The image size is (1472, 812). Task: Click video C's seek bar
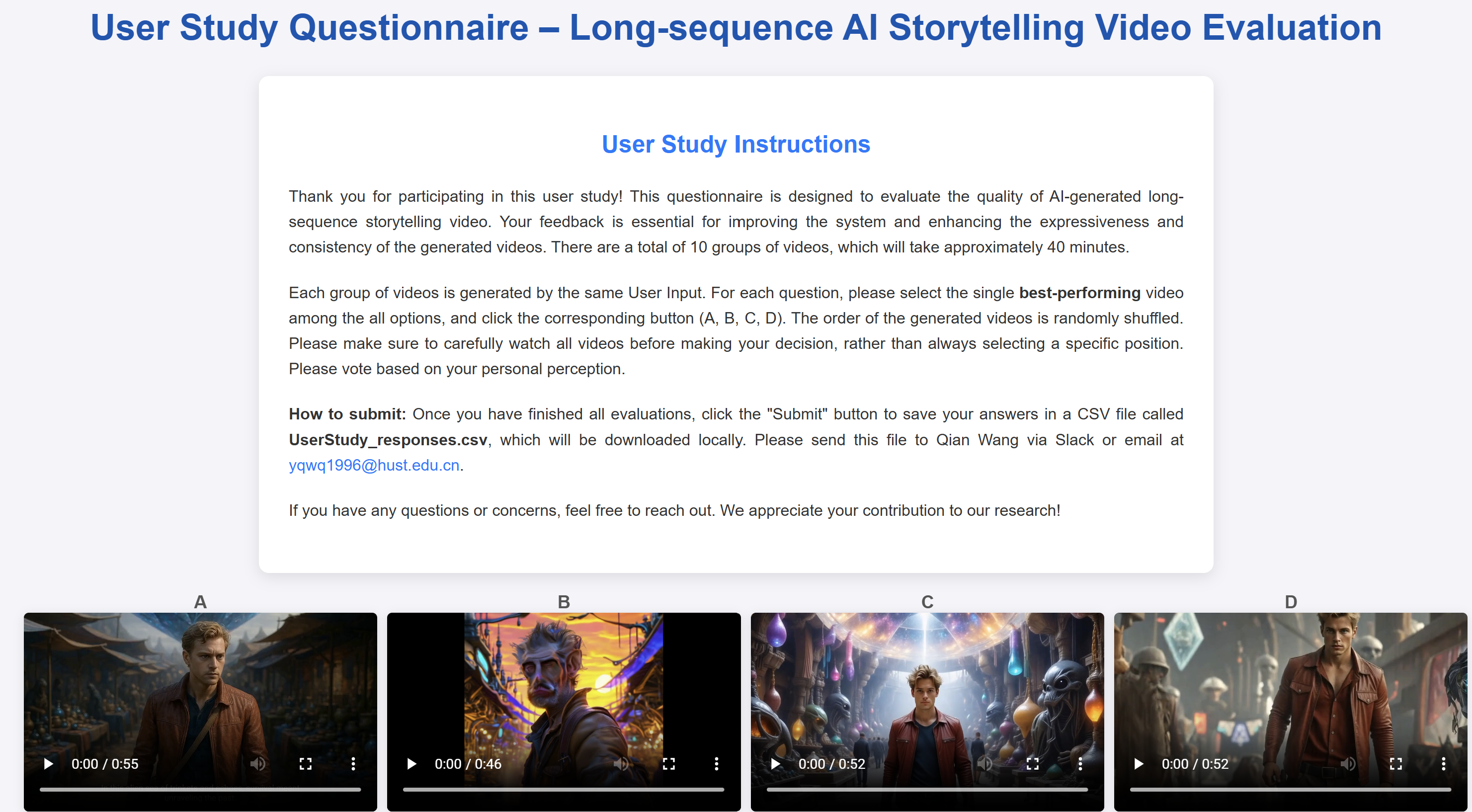pyautogui.click(x=927, y=790)
